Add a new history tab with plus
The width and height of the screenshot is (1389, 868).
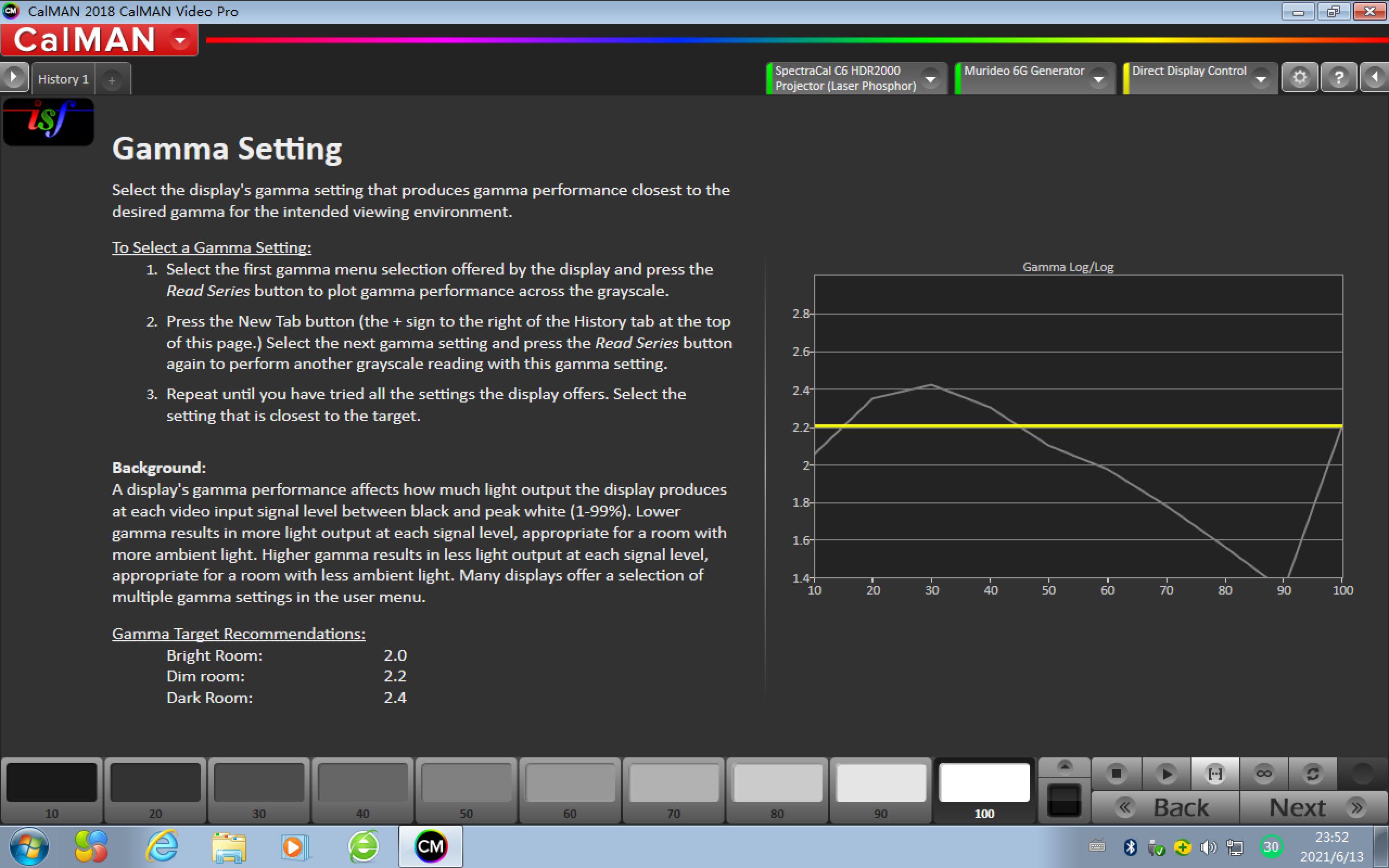click(x=112, y=80)
